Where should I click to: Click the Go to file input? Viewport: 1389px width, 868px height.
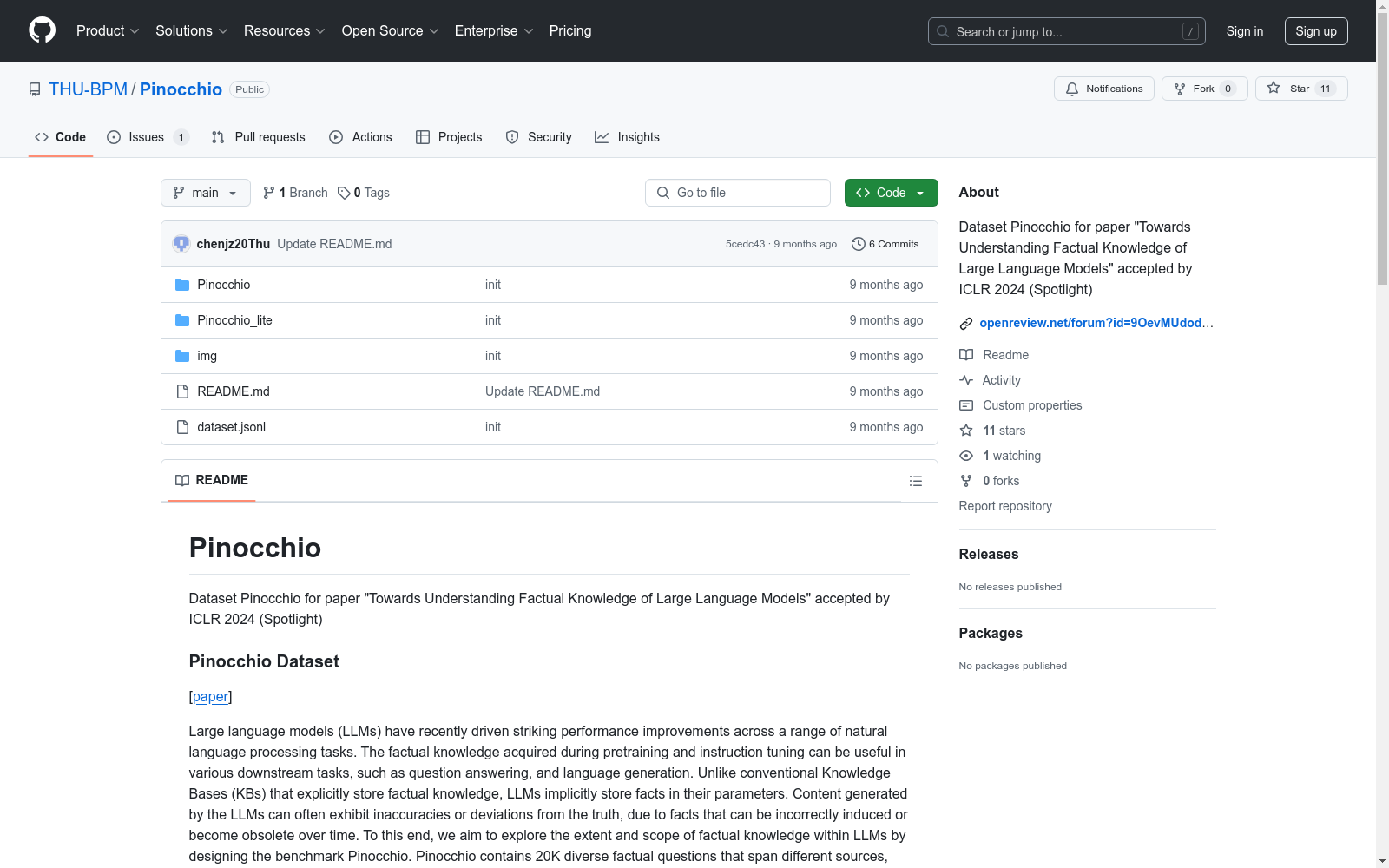click(x=738, y=193)
